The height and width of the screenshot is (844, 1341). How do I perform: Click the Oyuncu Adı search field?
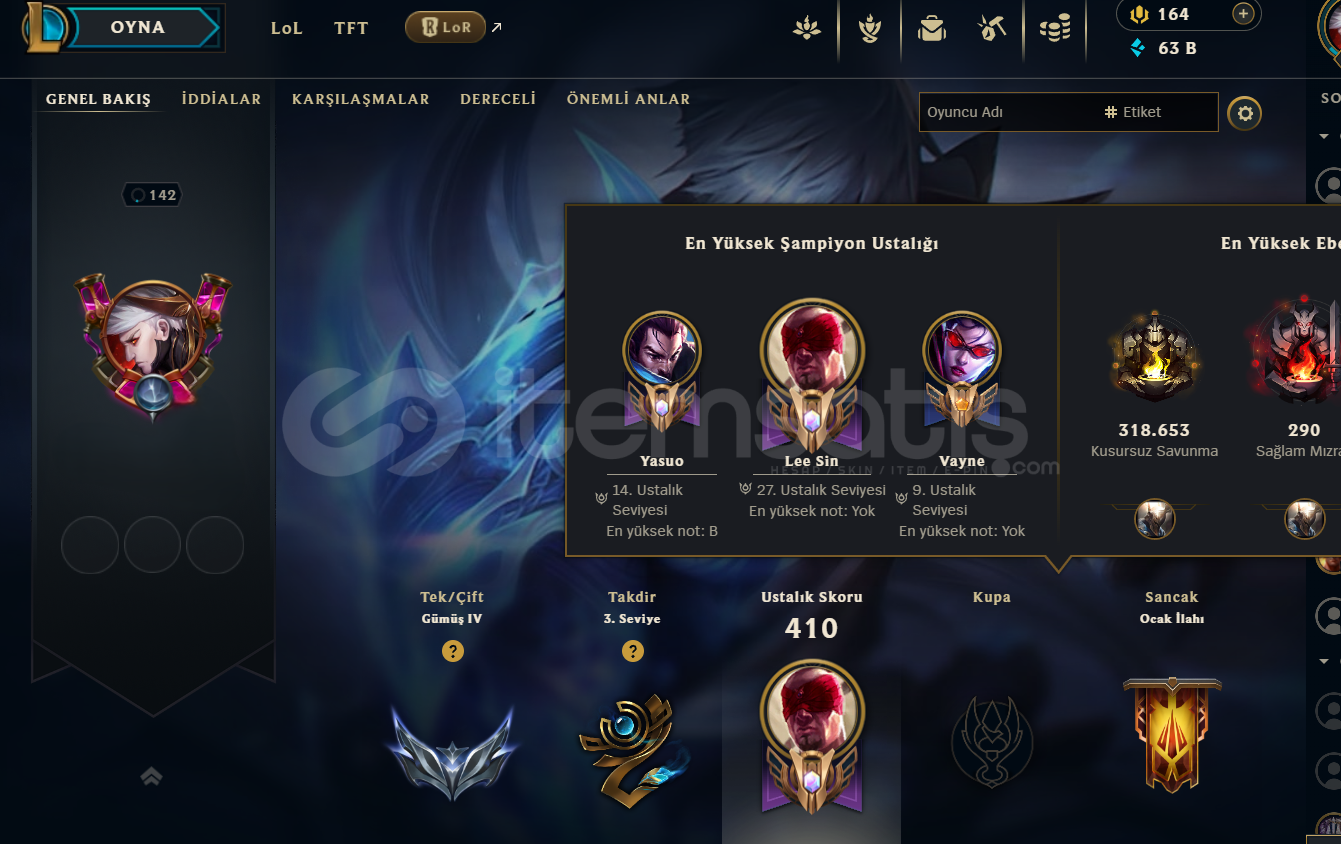point(1008,112)
